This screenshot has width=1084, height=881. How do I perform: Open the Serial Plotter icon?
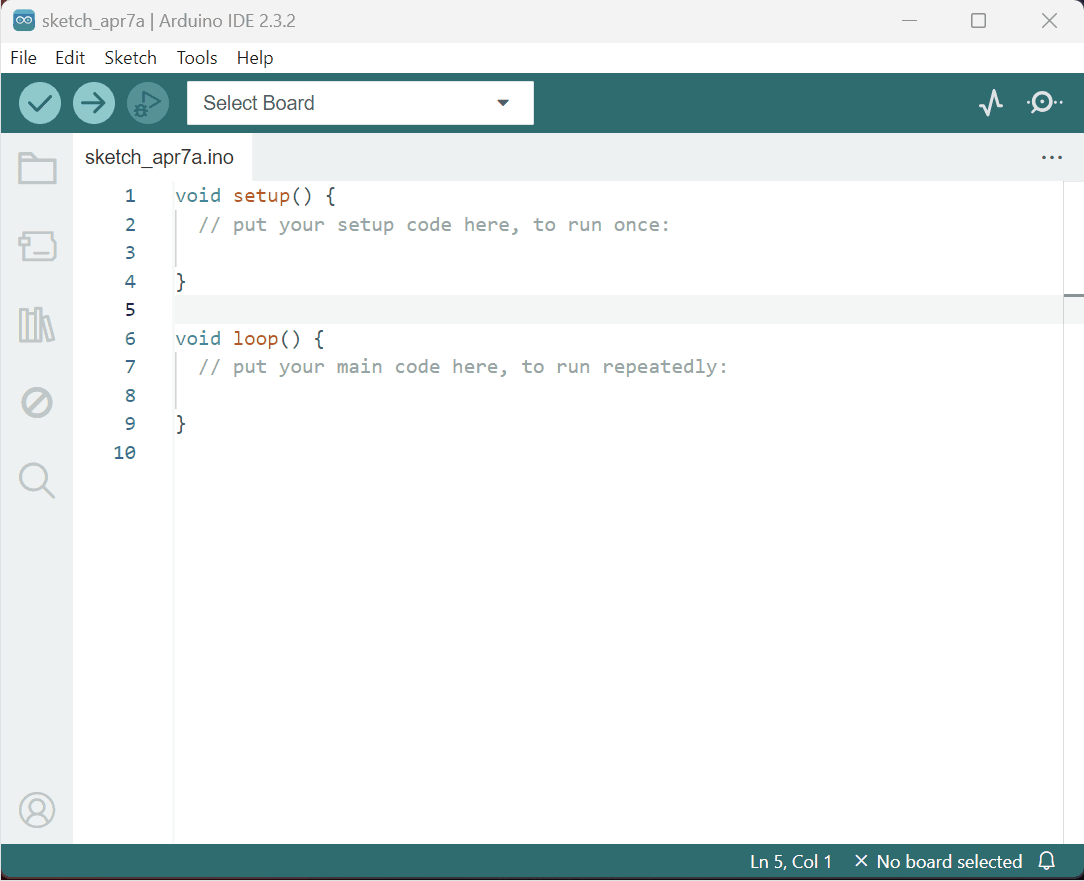991,102
